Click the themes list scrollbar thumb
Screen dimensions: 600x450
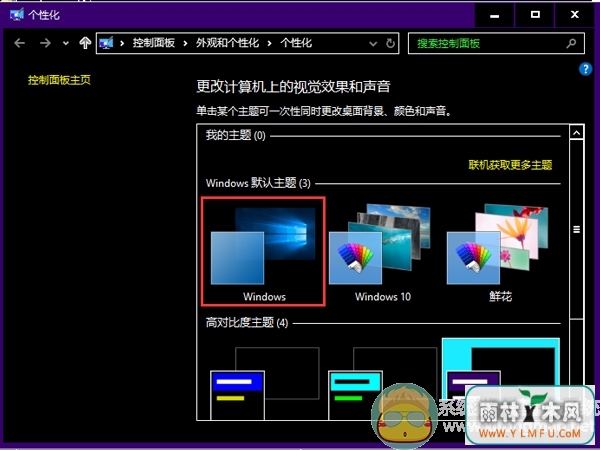(576, 229)
